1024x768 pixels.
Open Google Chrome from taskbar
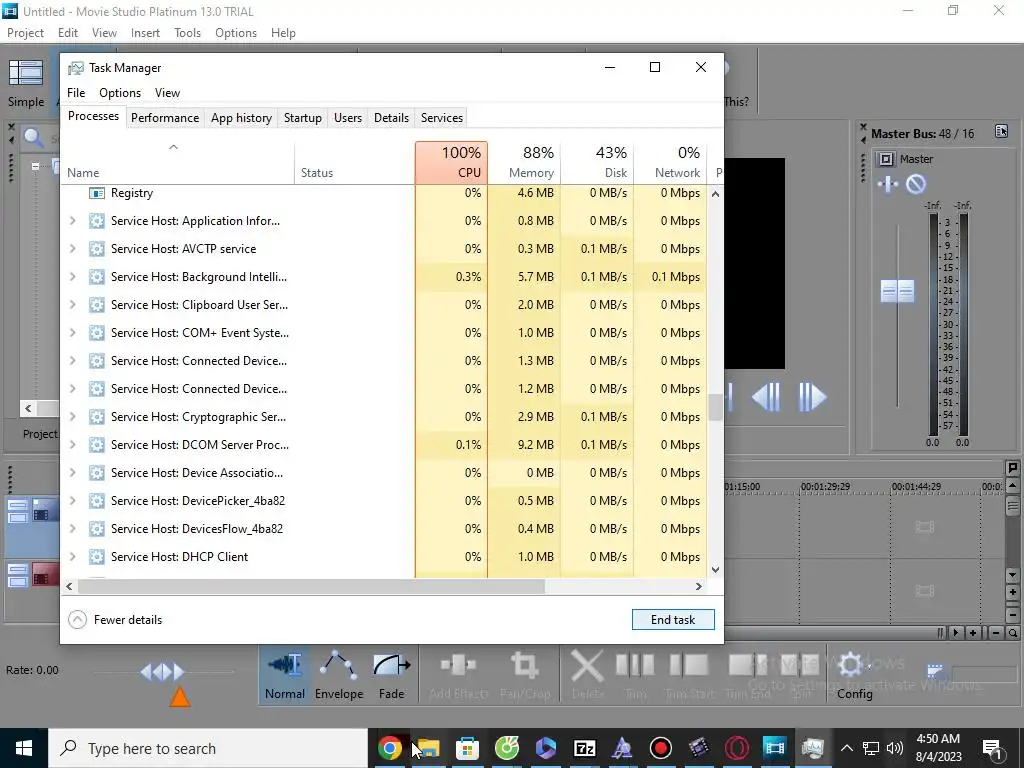pyautogui.click(x=390, y=748)
